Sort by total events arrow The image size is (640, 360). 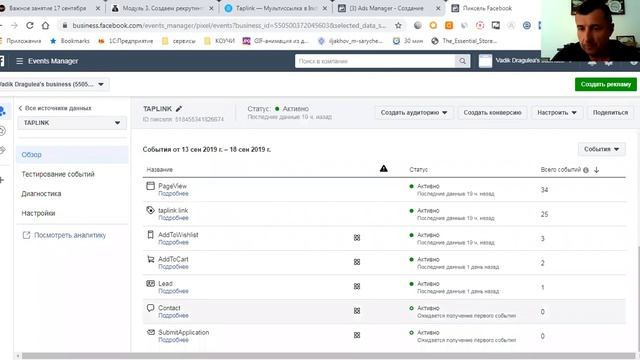pos(596,170)
